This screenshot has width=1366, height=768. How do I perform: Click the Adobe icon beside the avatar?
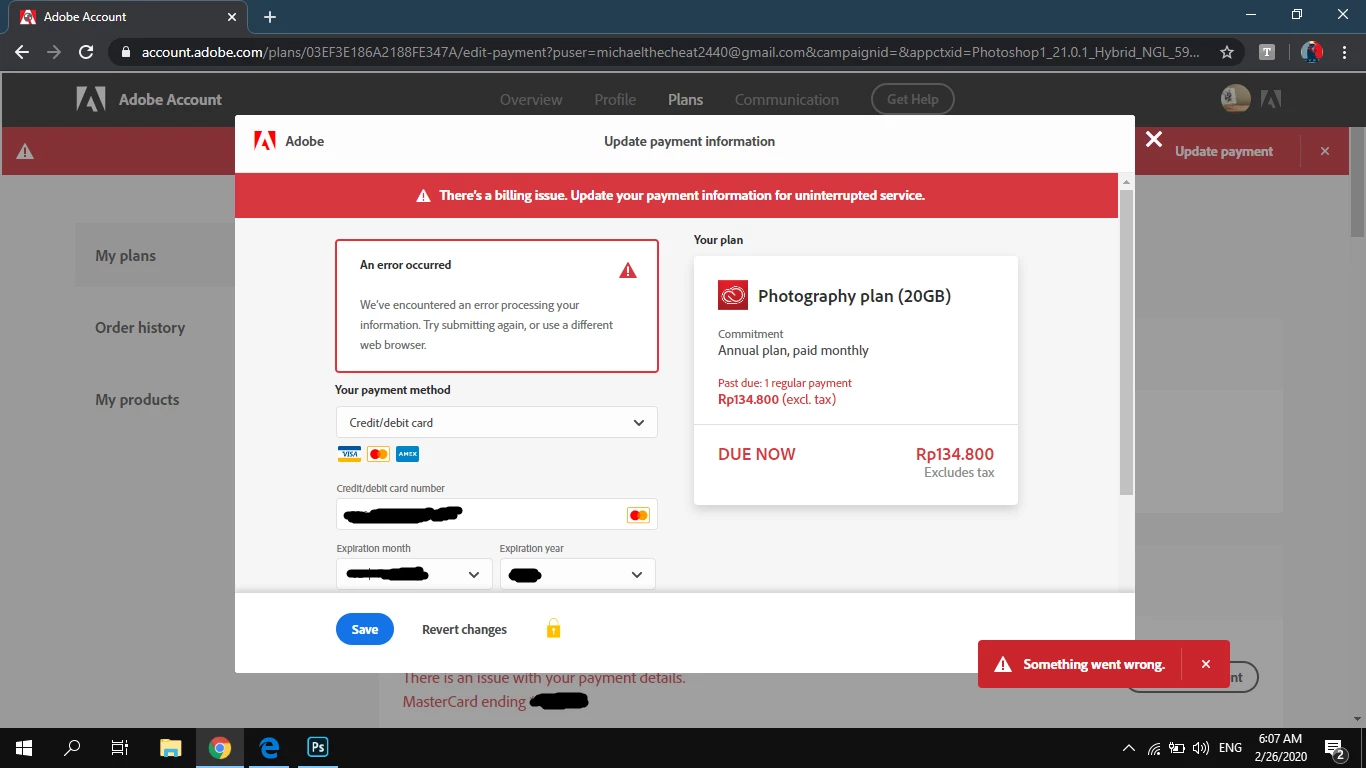[x=1271, y=99]
